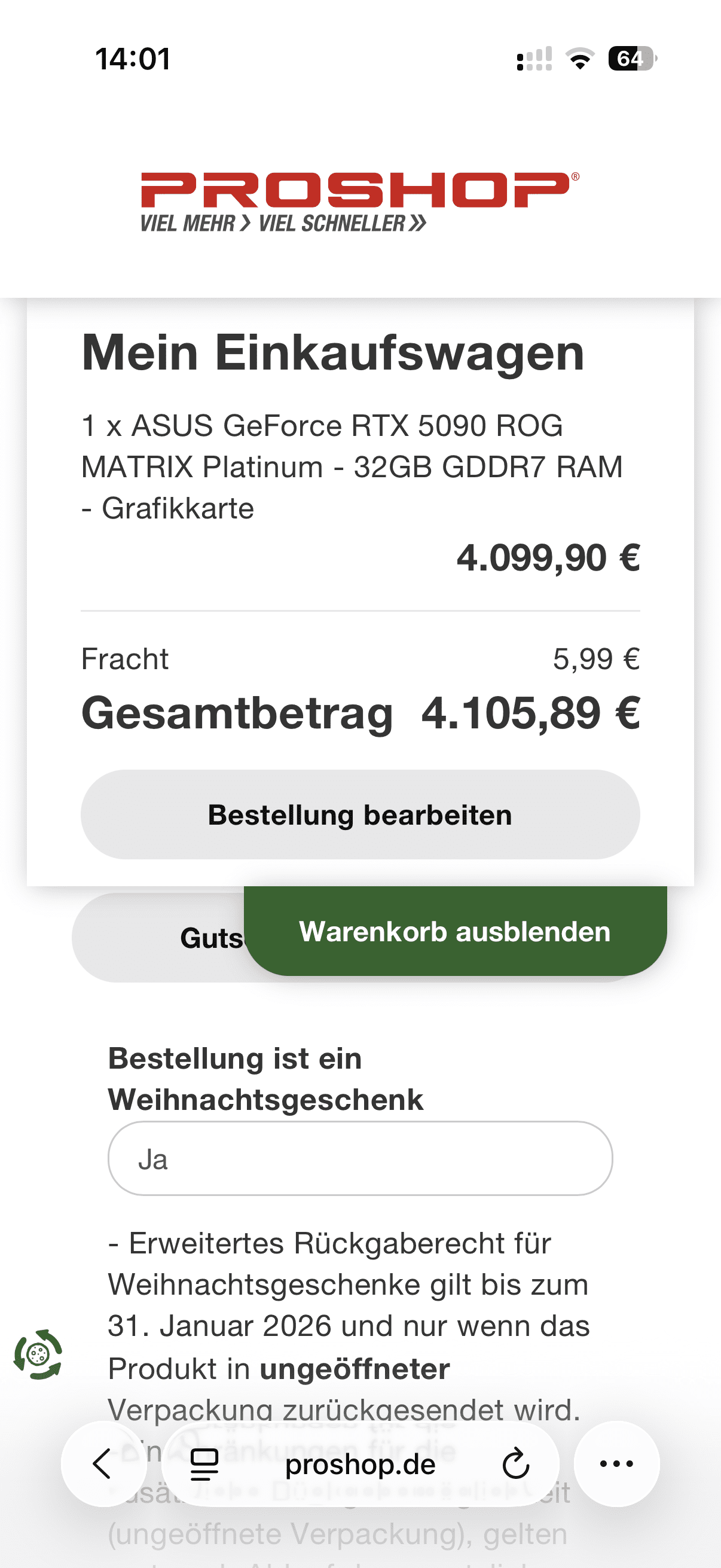The image size is (721, 1568).
Task: Tap the Mein Einkaufswagen heading
Action: coord(333,353)
